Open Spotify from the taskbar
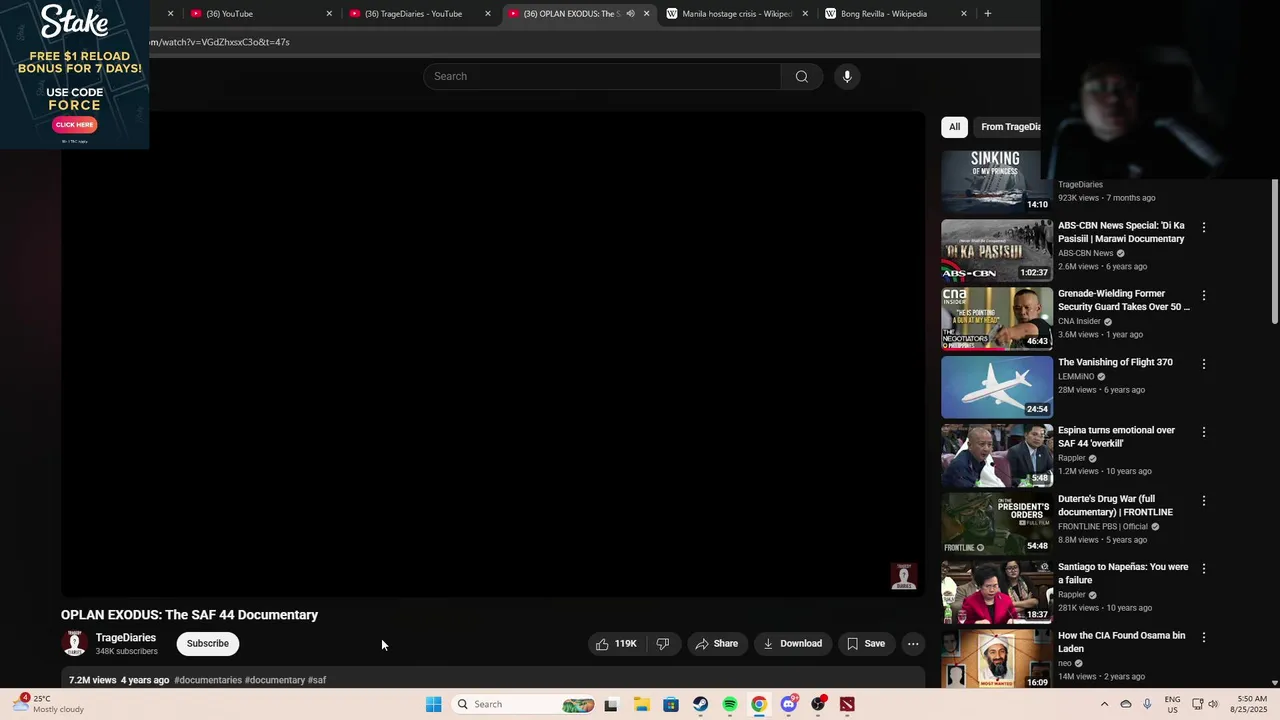The height and width of the screenshot is (720, 1280). (730, 704)
